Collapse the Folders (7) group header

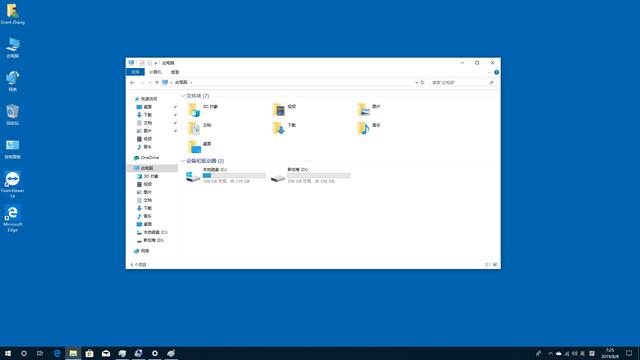196,96
